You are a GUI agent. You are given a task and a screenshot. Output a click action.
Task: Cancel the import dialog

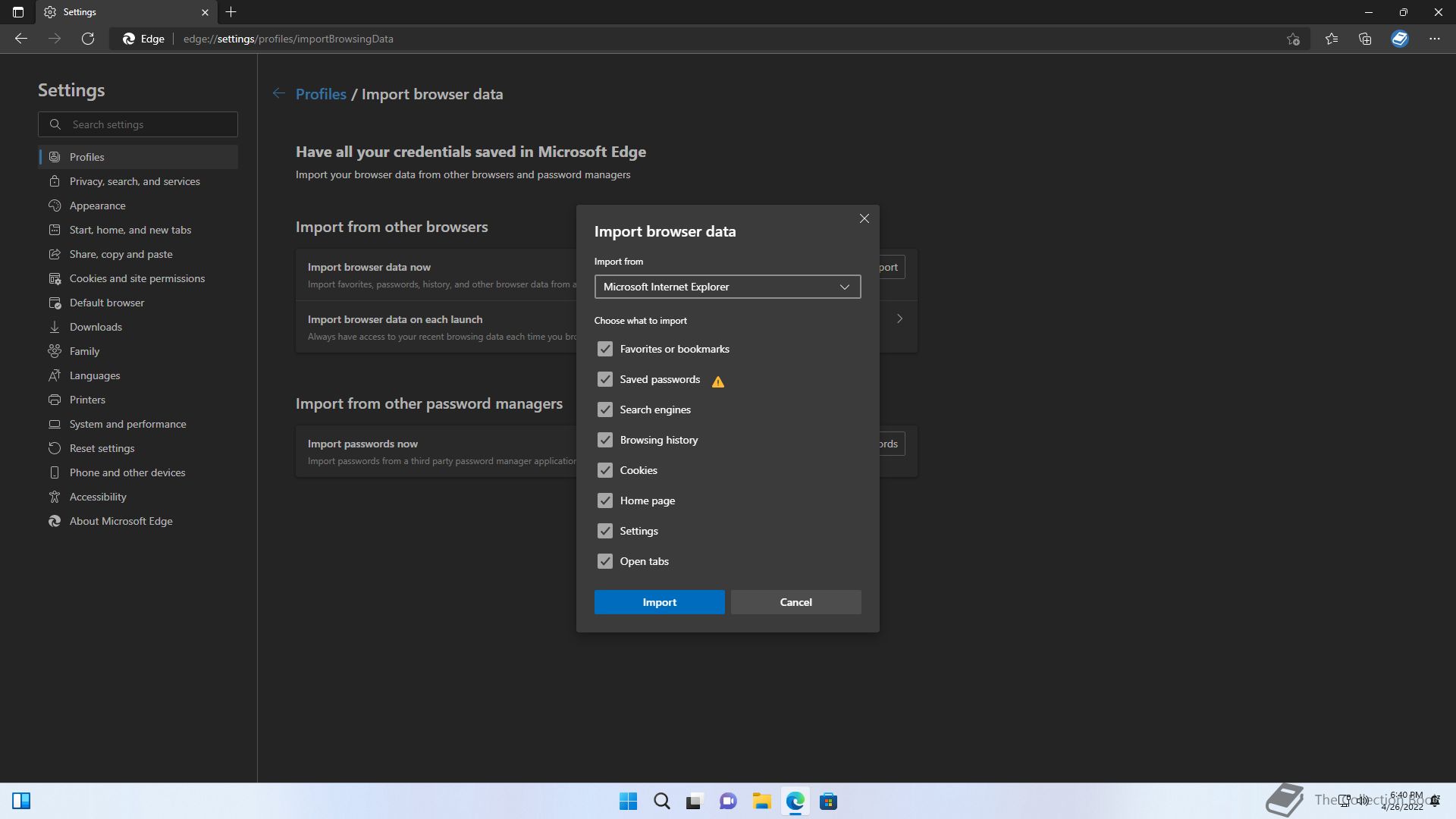pyautogui.click(x=795, y=602)
